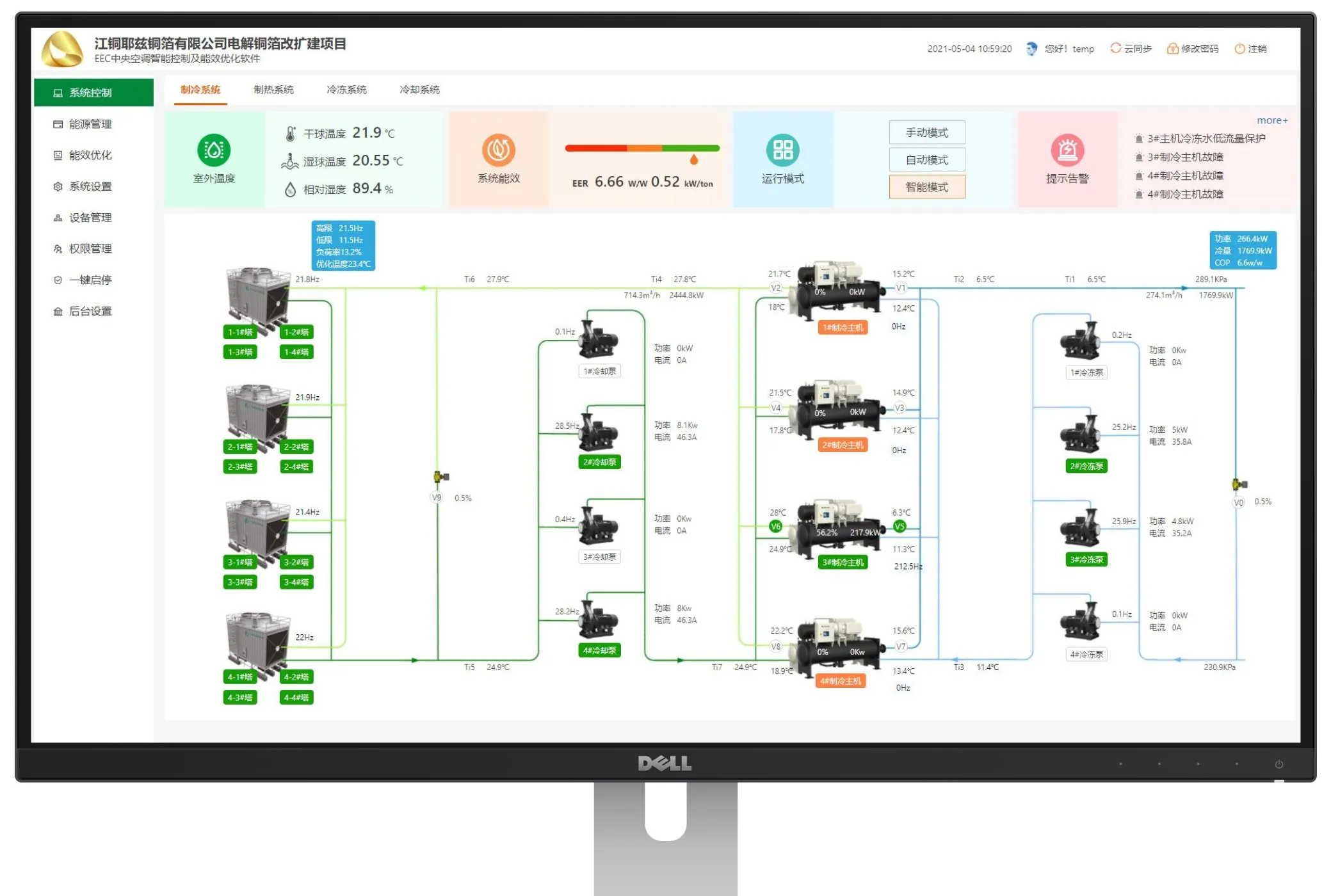Click the 提示告警 alarm bell icon
This screenshot has height=896, width=1331.
coord(1068,152)
